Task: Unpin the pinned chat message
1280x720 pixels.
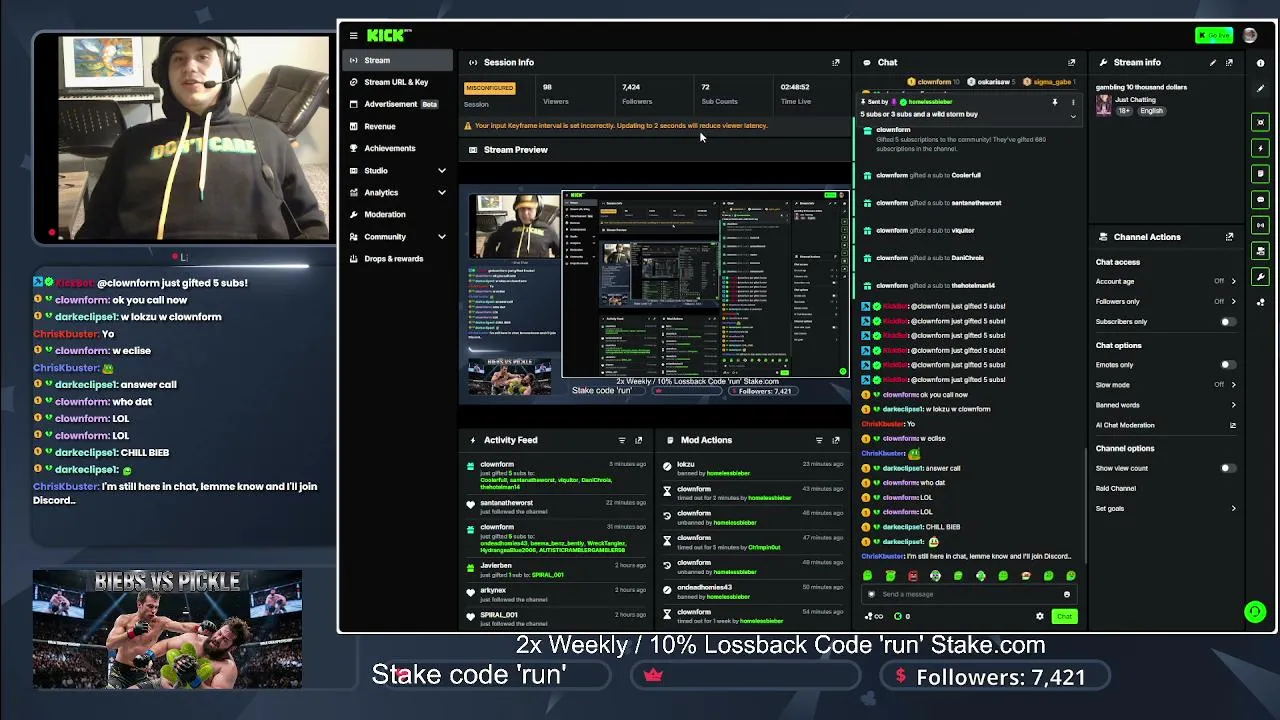Action: coord(1054,102)
